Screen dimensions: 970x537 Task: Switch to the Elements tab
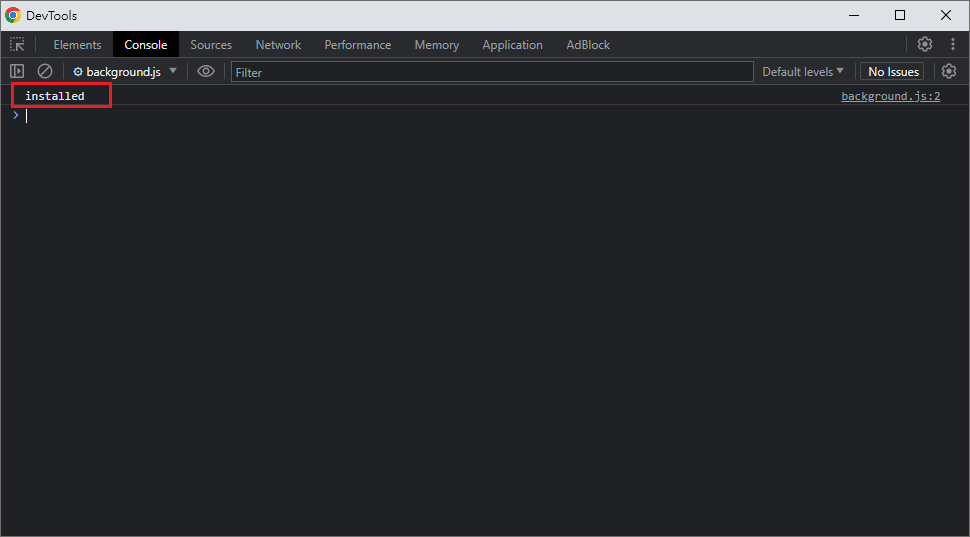click(77, 45)
